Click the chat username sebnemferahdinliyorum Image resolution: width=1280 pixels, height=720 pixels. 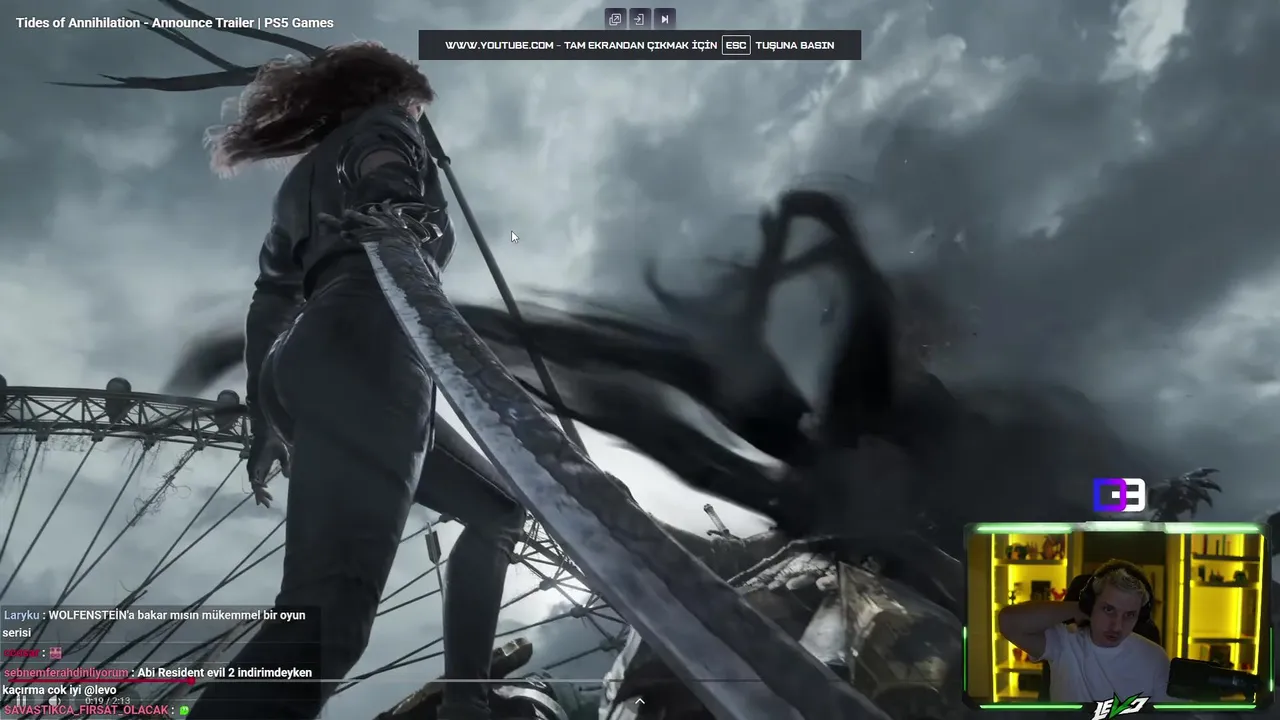65,673
